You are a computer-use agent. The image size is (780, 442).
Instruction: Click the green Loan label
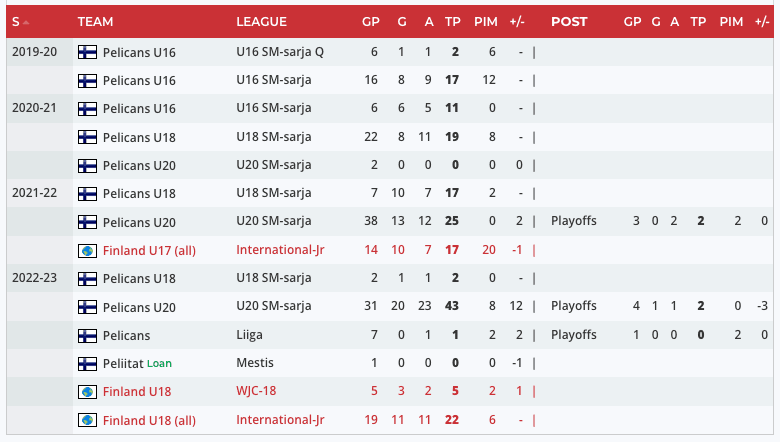point(160,363)
